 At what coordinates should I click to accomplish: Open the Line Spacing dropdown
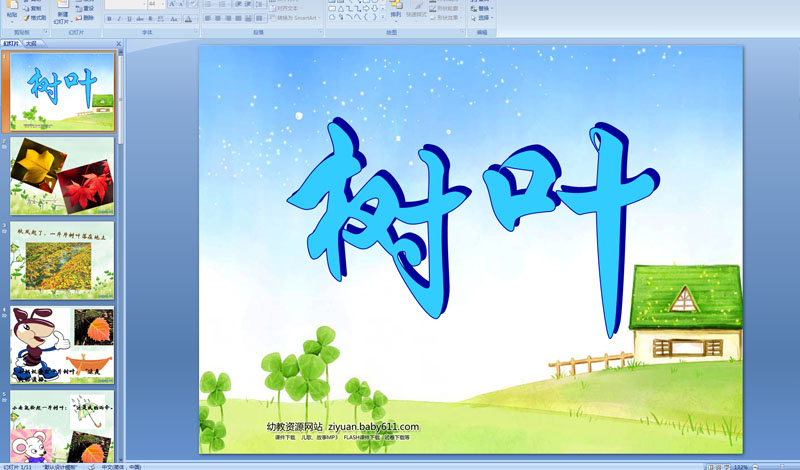click(259, 4)
